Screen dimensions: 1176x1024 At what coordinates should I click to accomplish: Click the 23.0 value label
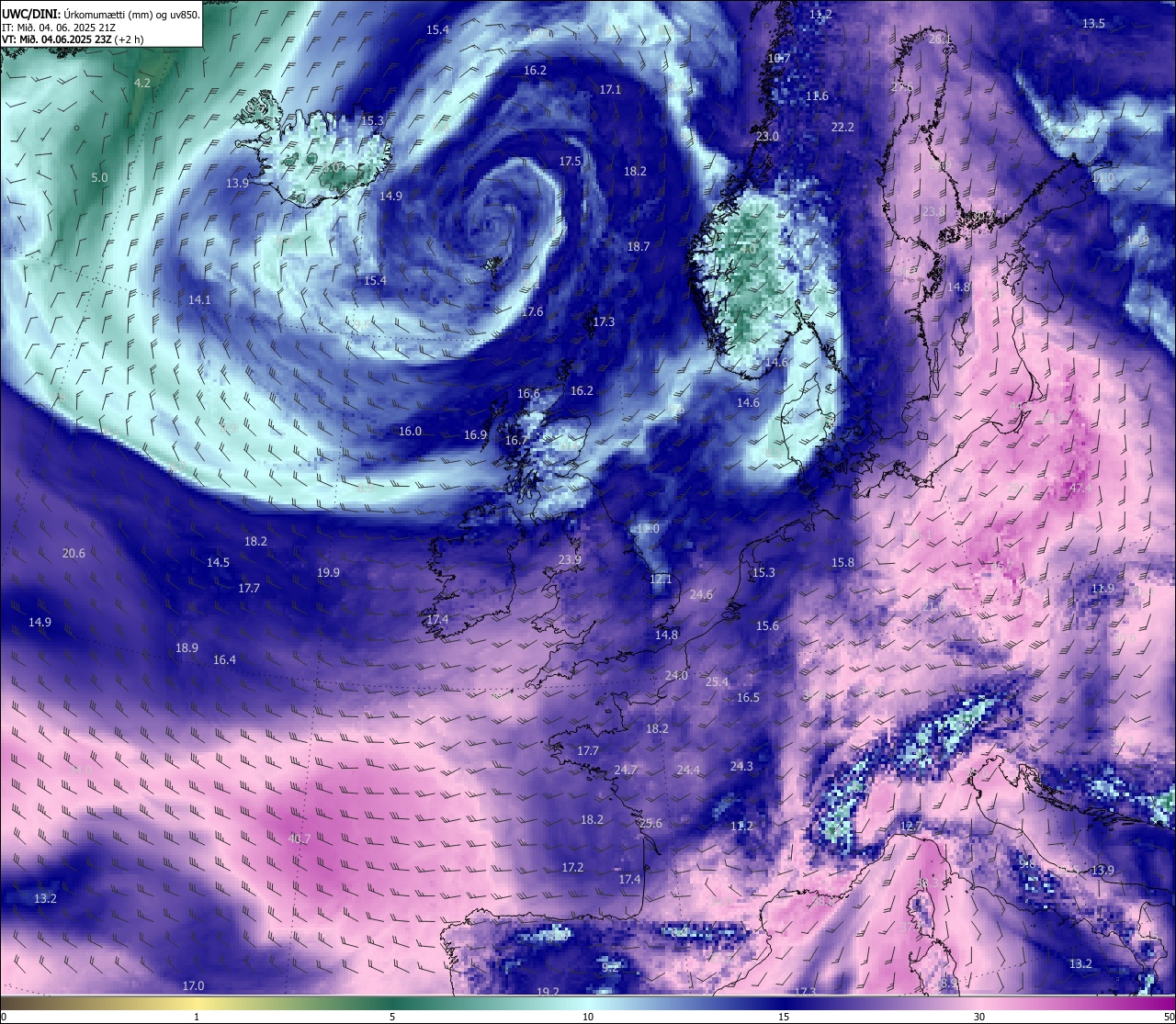[767, 136]
